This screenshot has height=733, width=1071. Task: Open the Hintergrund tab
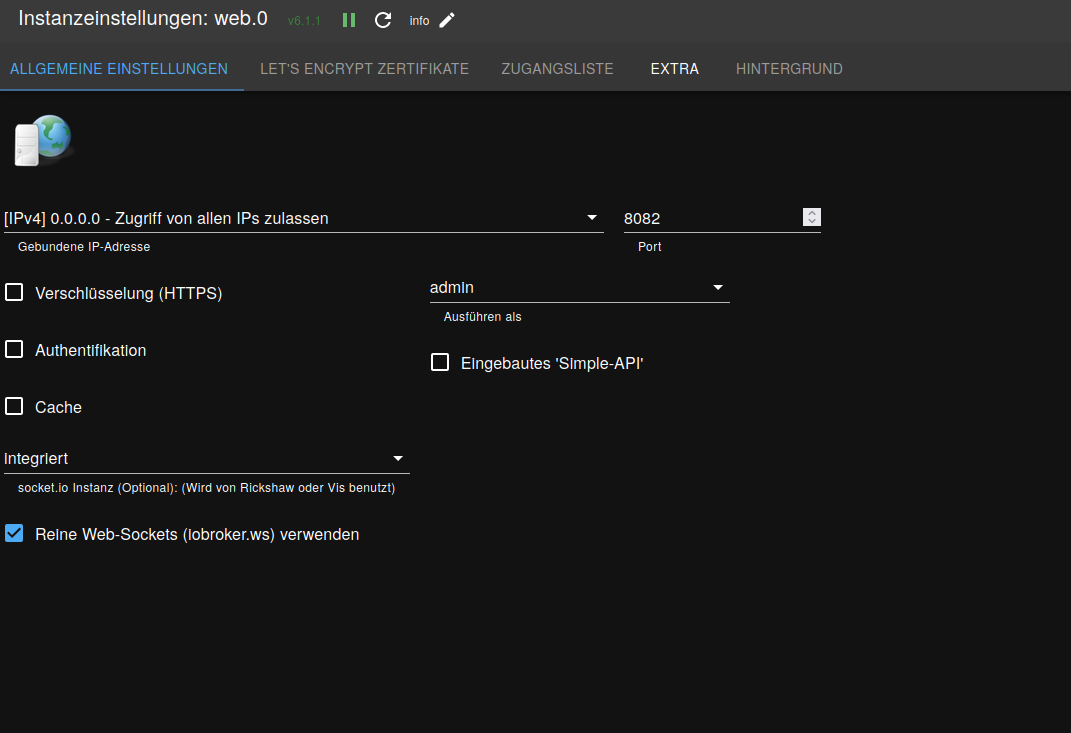click(x=789, y=69)
